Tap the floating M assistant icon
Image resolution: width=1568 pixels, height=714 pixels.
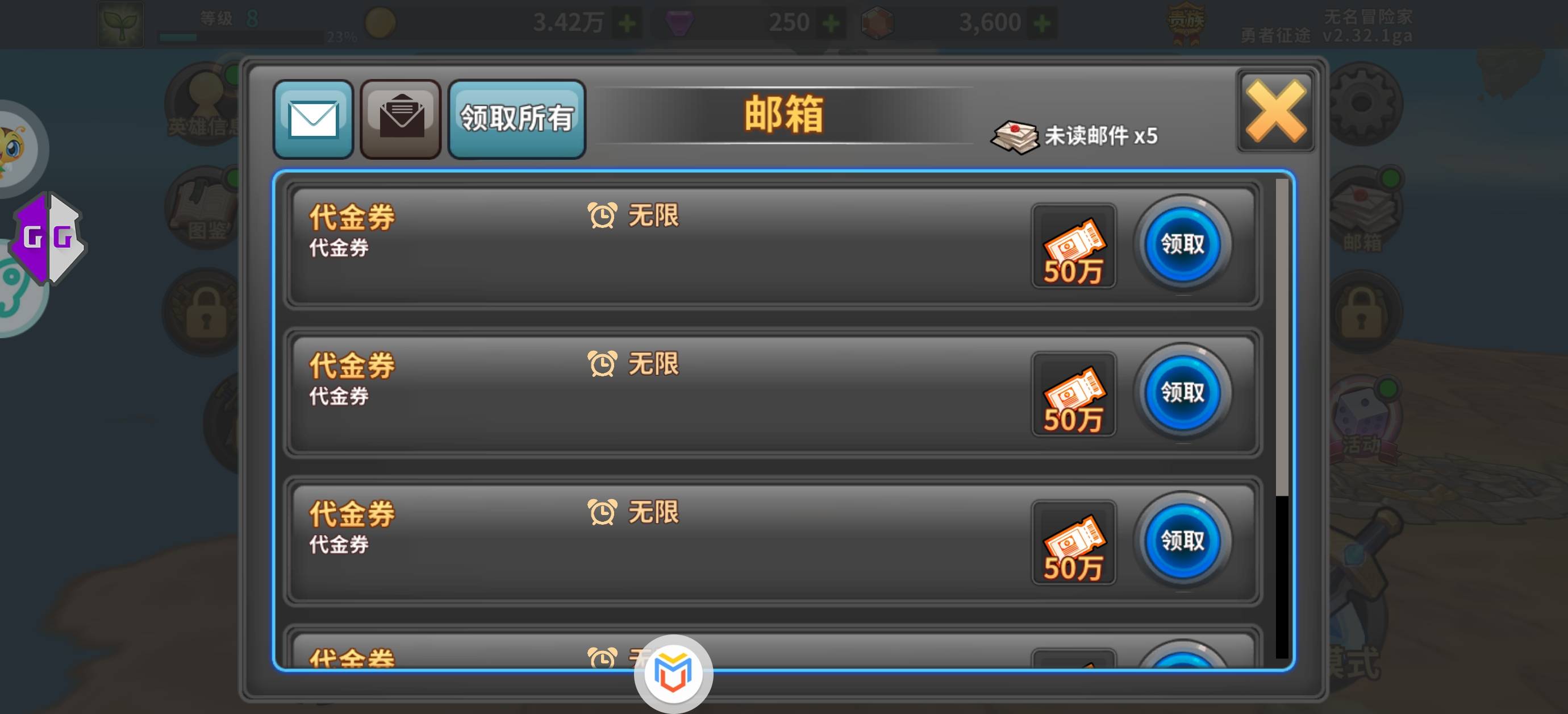click(673, 673)
